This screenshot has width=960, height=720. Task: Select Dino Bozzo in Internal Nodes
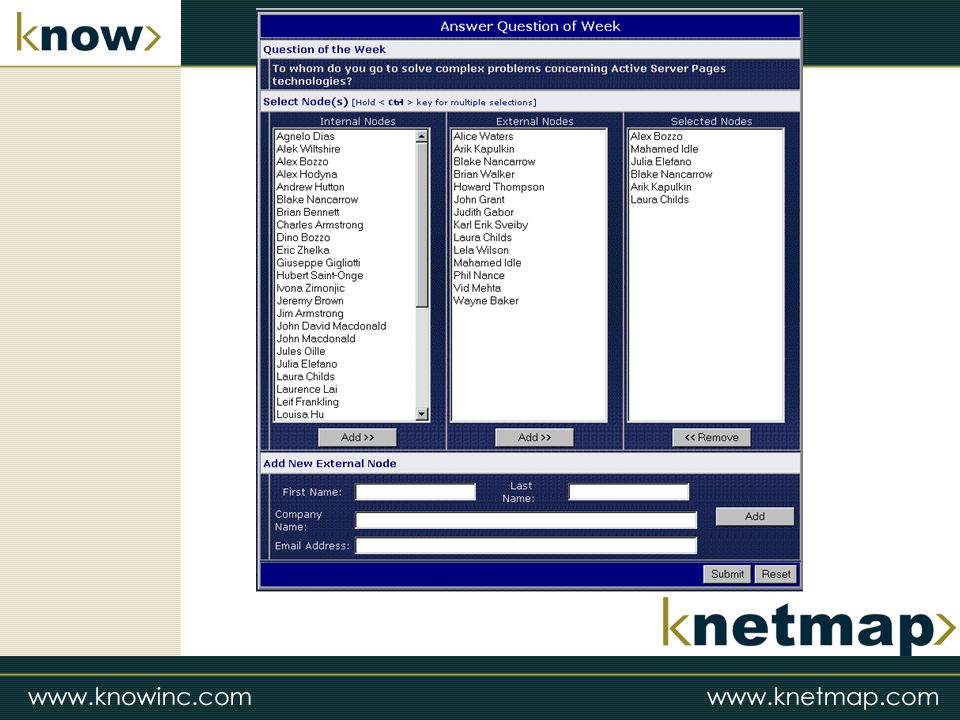tap(303, 238)
